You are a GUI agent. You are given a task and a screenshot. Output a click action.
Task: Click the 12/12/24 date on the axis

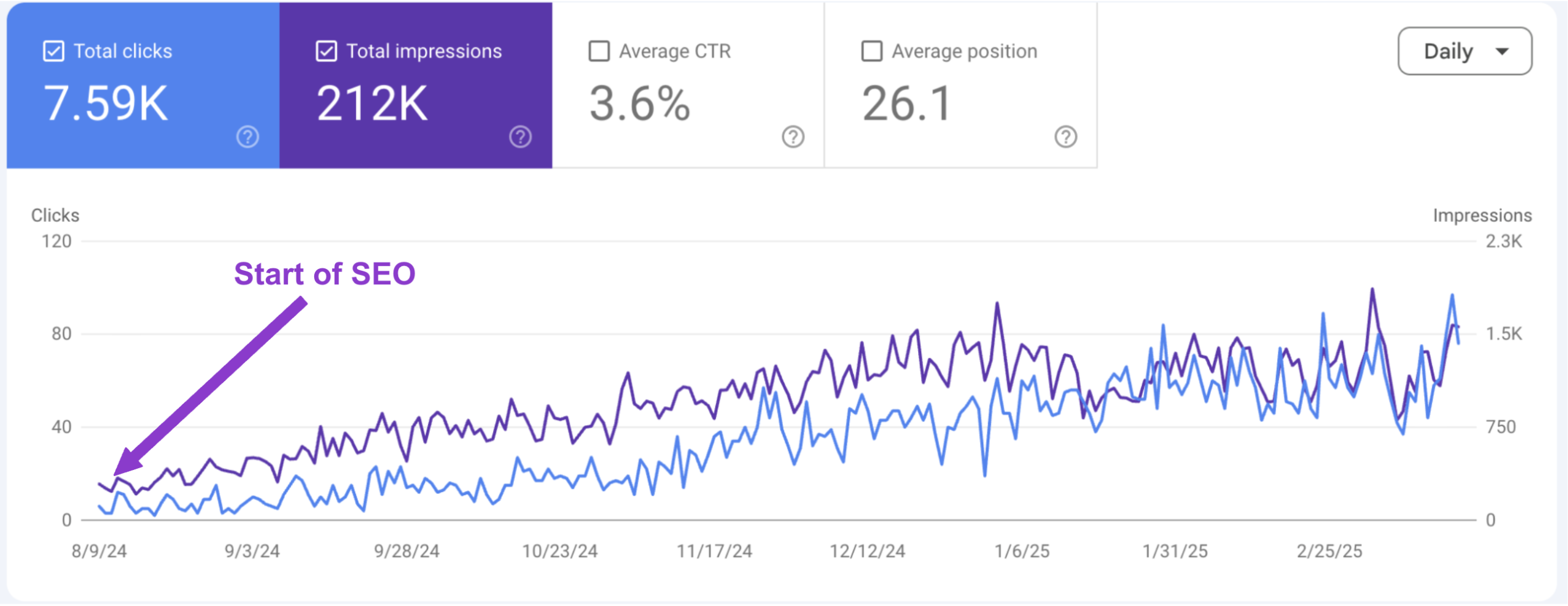[867, 551]
